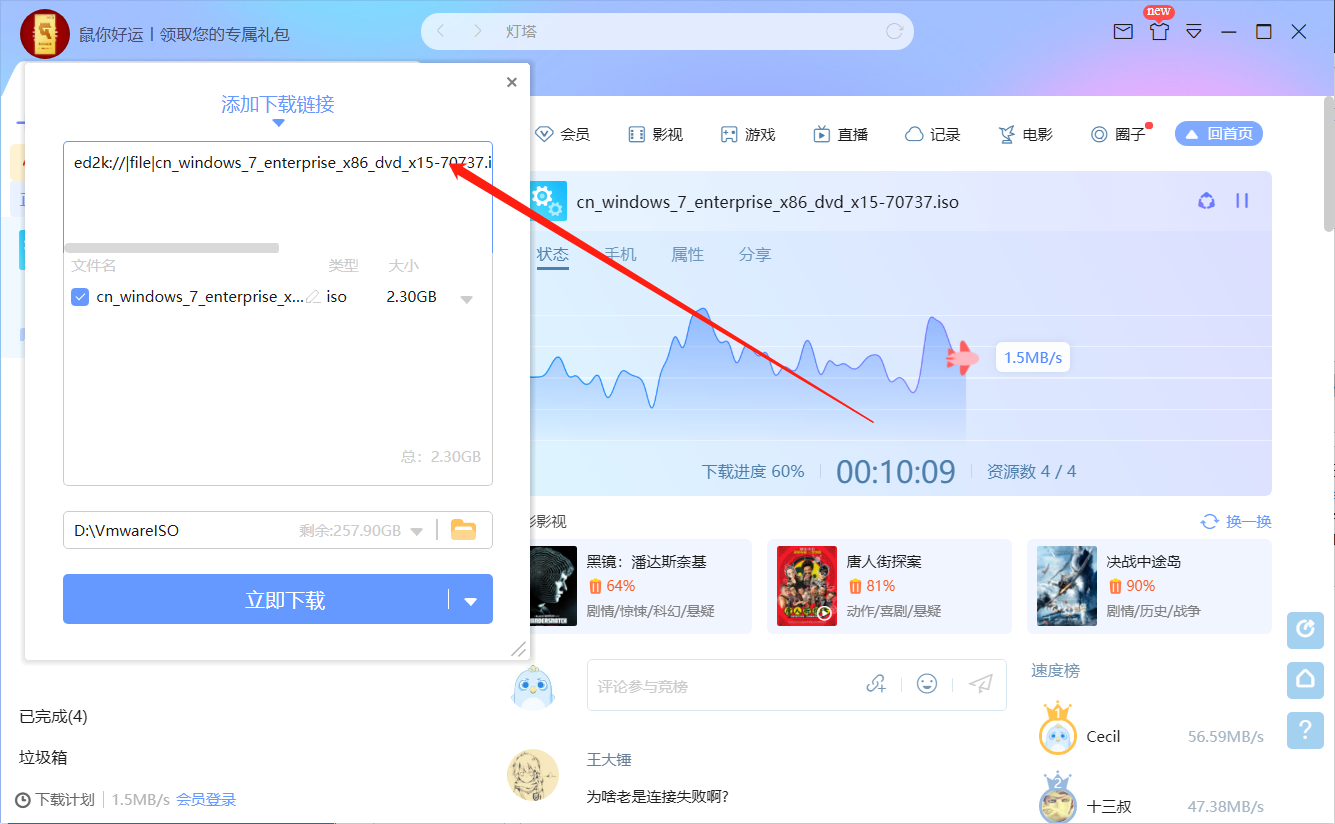Screen dimensions: 1335x824
Task: Click the 决战中途岛 title text
Action: pos(1144,561)
